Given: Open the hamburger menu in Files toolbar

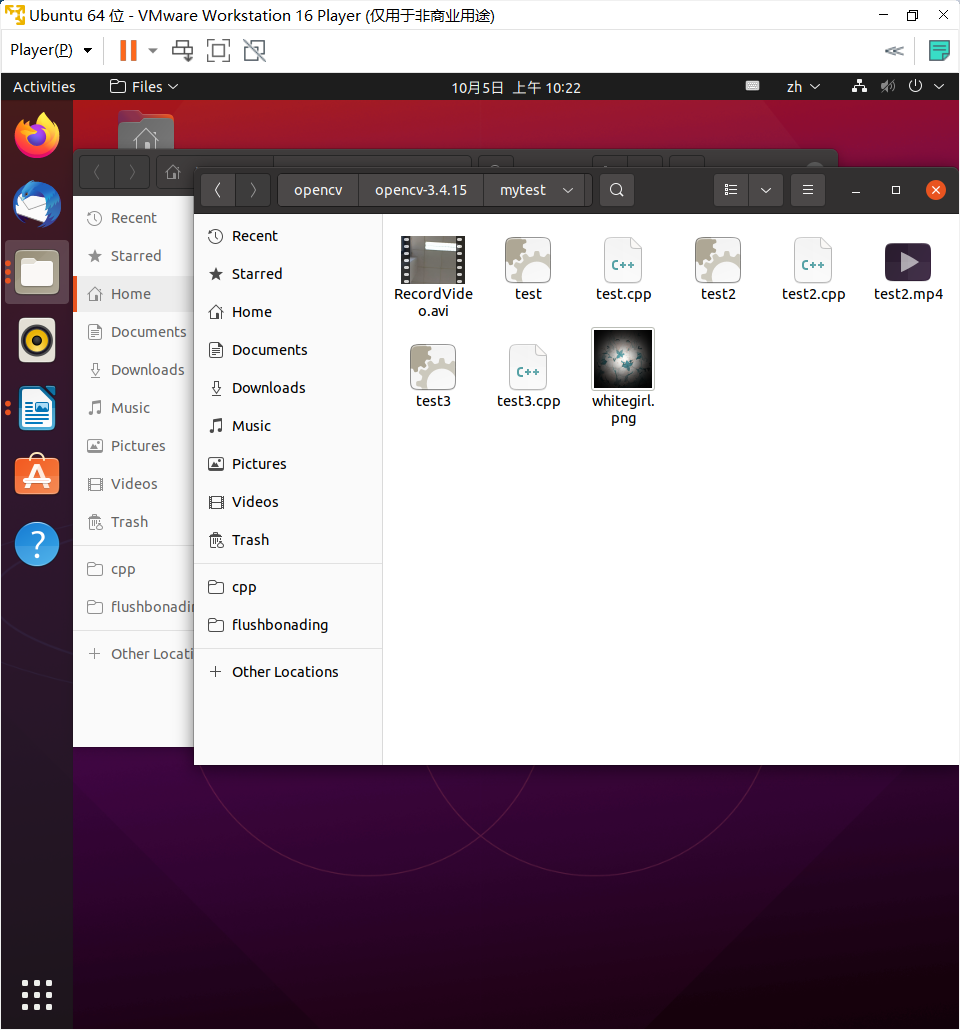Looking at the screenshot, I should click(808, 189).
